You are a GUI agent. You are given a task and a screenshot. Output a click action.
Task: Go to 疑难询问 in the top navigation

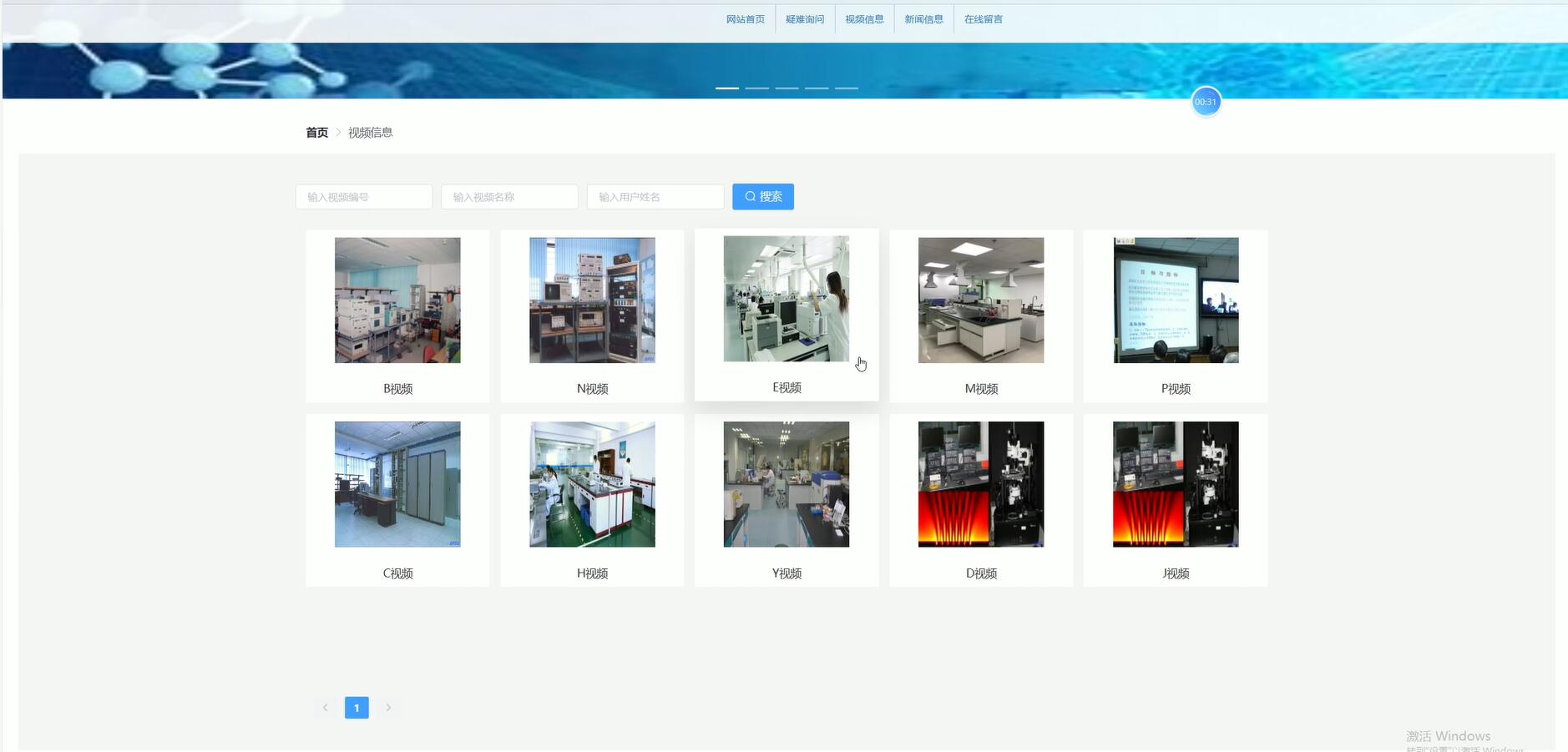pyautogui.click(x=804, y=19)
